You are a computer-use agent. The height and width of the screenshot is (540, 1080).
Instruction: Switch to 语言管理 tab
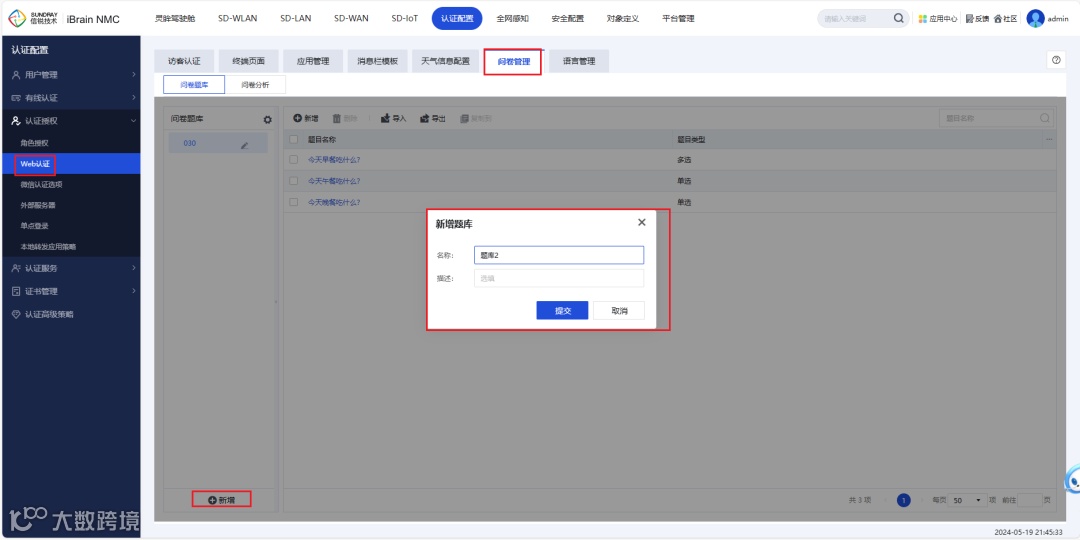click(x=579, y=61)
